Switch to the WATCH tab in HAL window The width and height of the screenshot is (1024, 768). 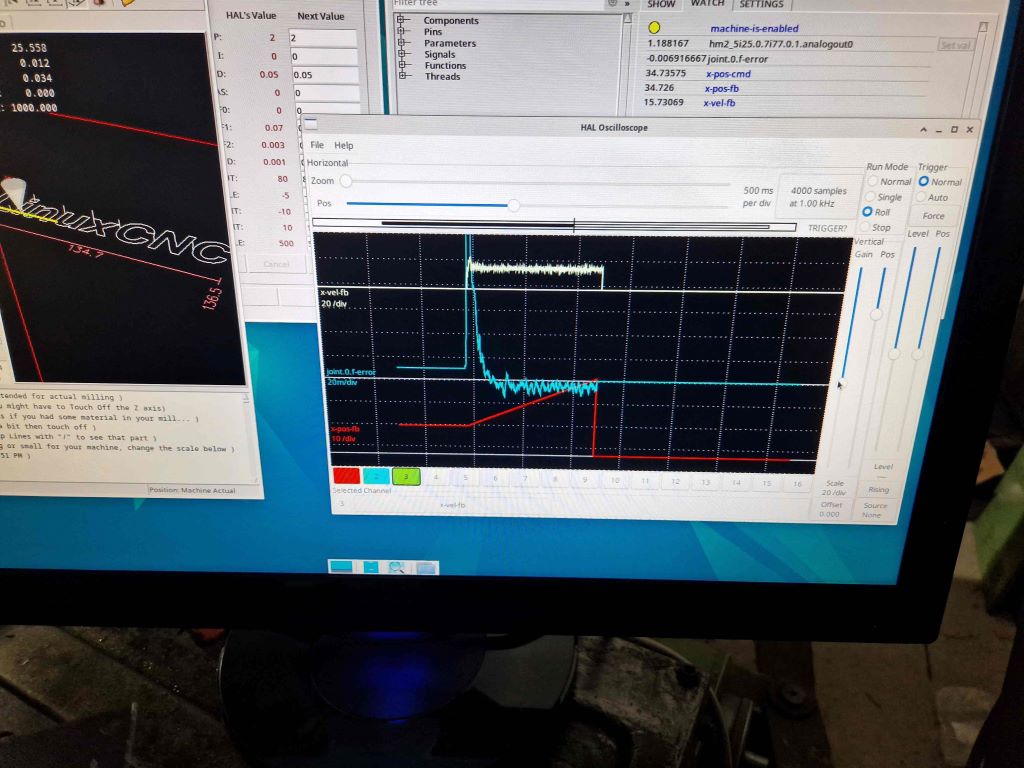(707, 4)
